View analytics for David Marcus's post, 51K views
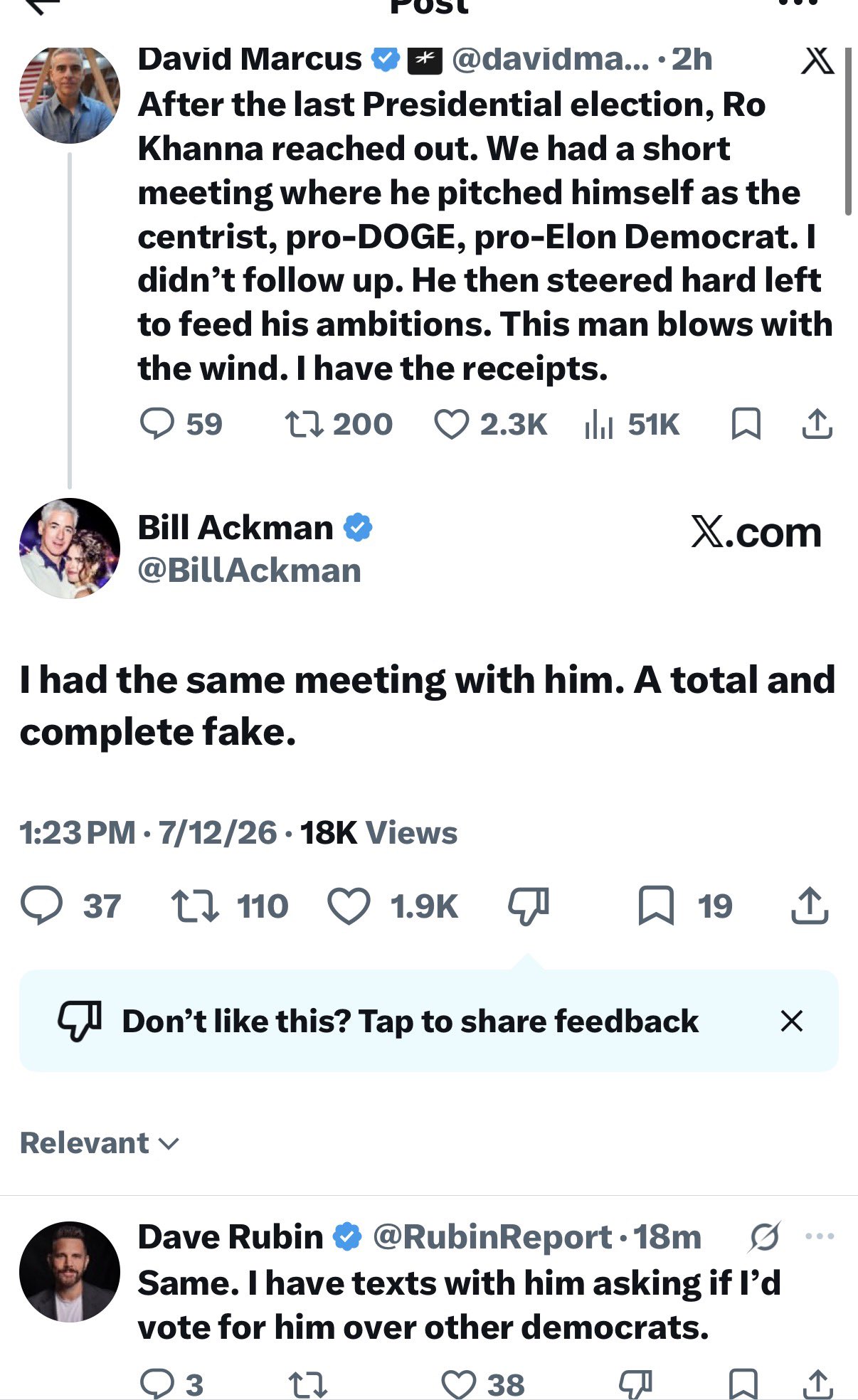Screen dimensions: 858x1400 598,425
